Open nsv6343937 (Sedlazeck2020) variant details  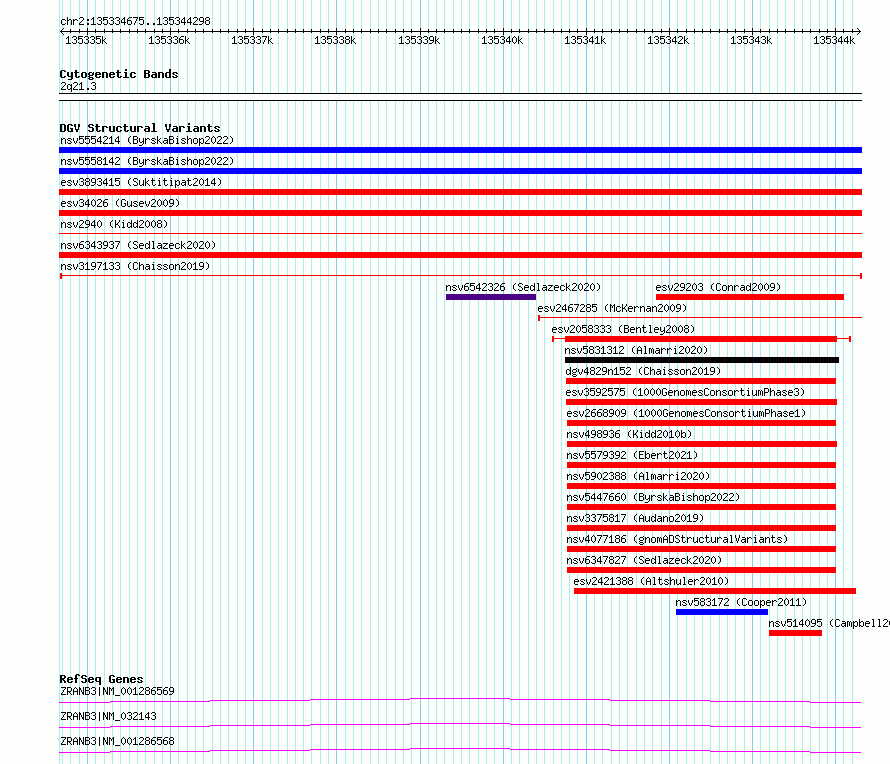click(x=138, y=245)
